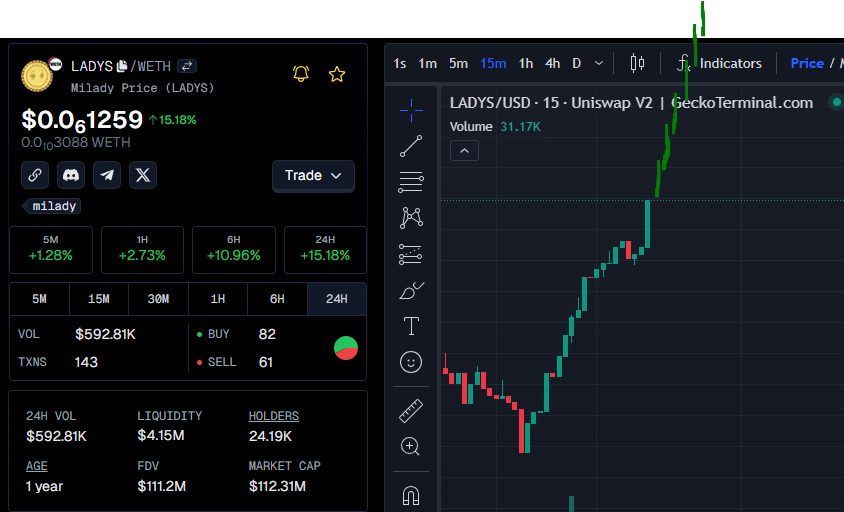Screen dimensions: 844x512
Task: Collapse the chart legend with chevron
Action: point(465,151)
